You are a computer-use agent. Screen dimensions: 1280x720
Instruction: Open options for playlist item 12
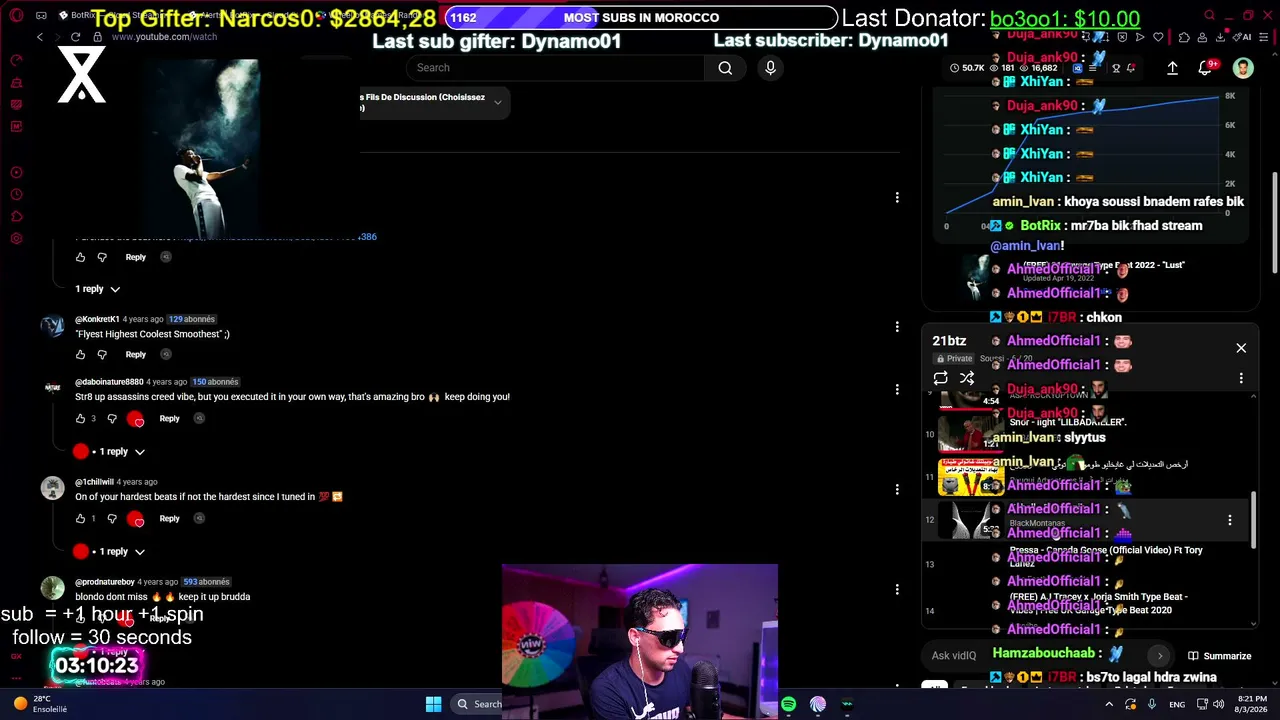1230,520
